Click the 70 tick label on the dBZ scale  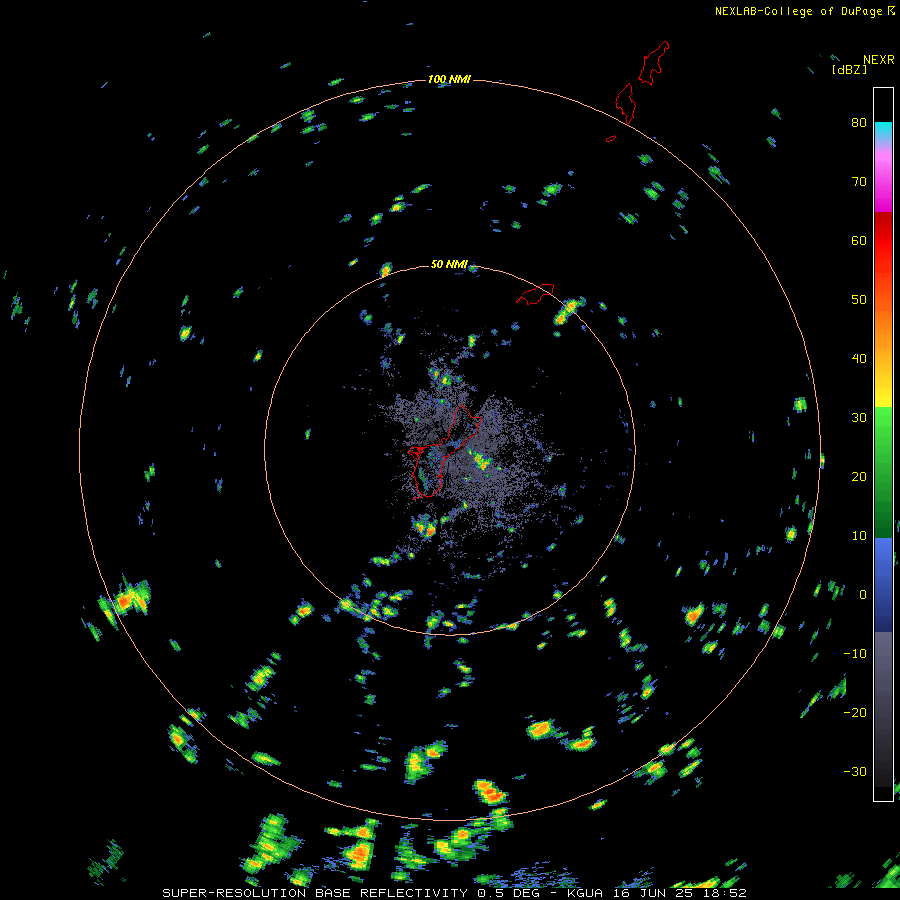point(859,182)
